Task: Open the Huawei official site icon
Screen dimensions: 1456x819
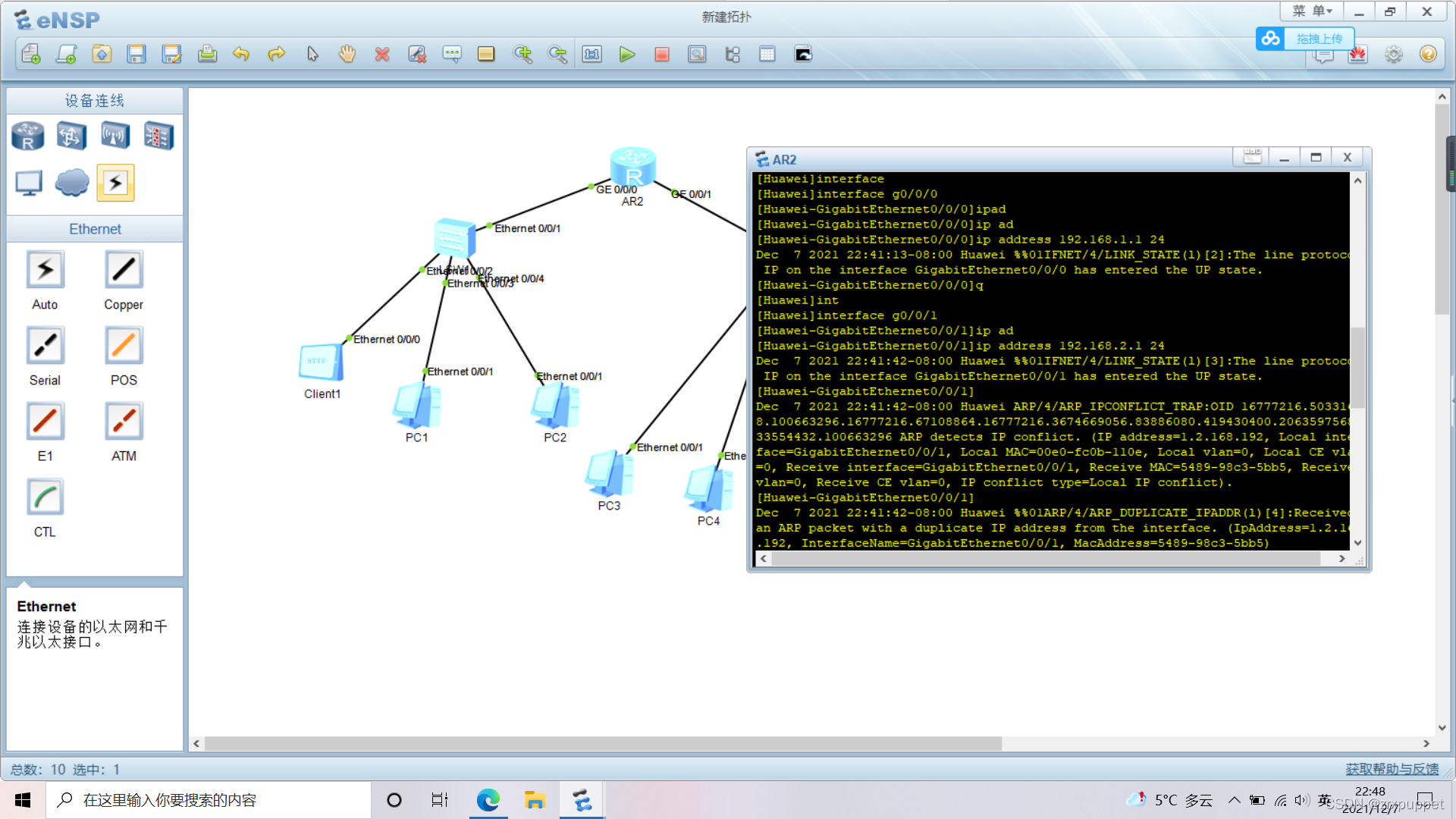Action: click(x=1357, y=55)
